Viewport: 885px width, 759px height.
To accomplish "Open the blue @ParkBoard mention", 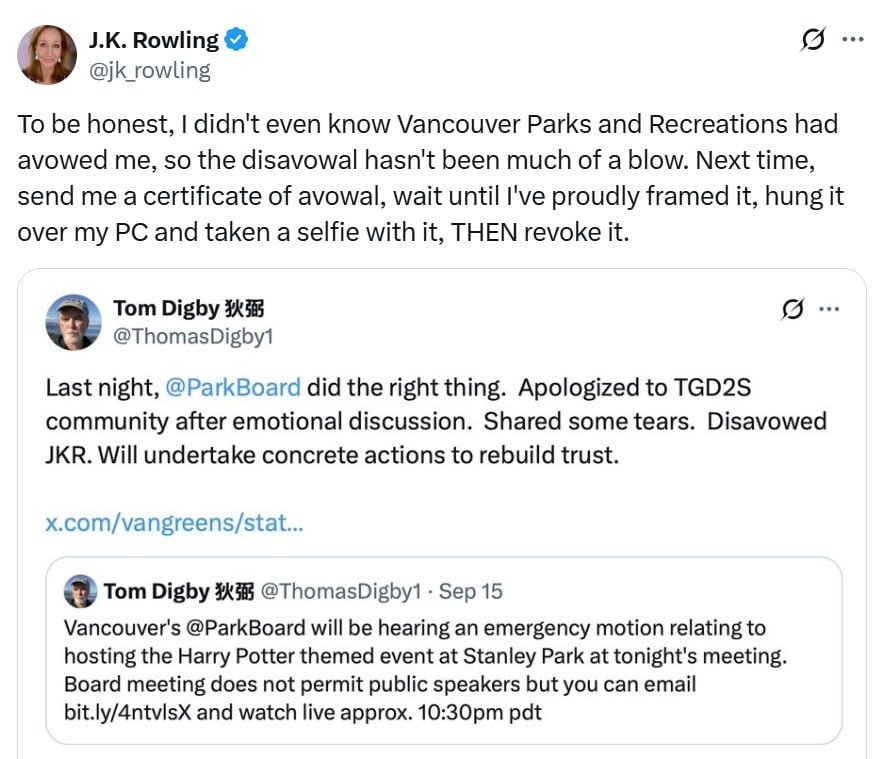I will pyautogui.click(x=241, y=387).
